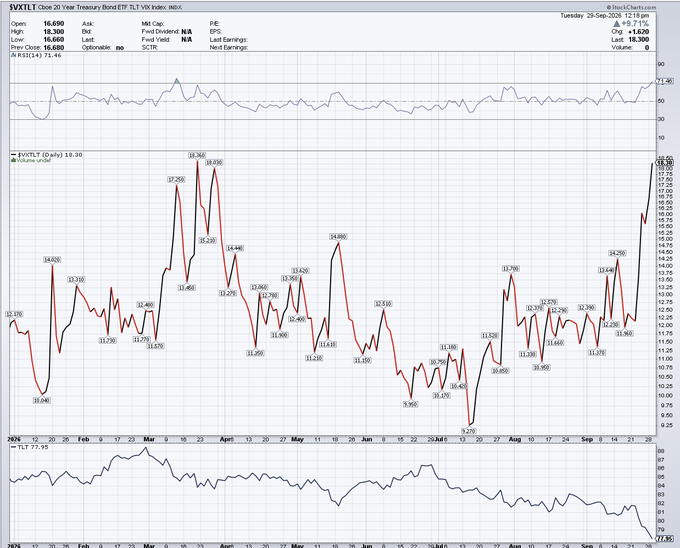The image size is (680, 548).
Task: Click the 88 level on the TLT axis
Action: [661, 451]
